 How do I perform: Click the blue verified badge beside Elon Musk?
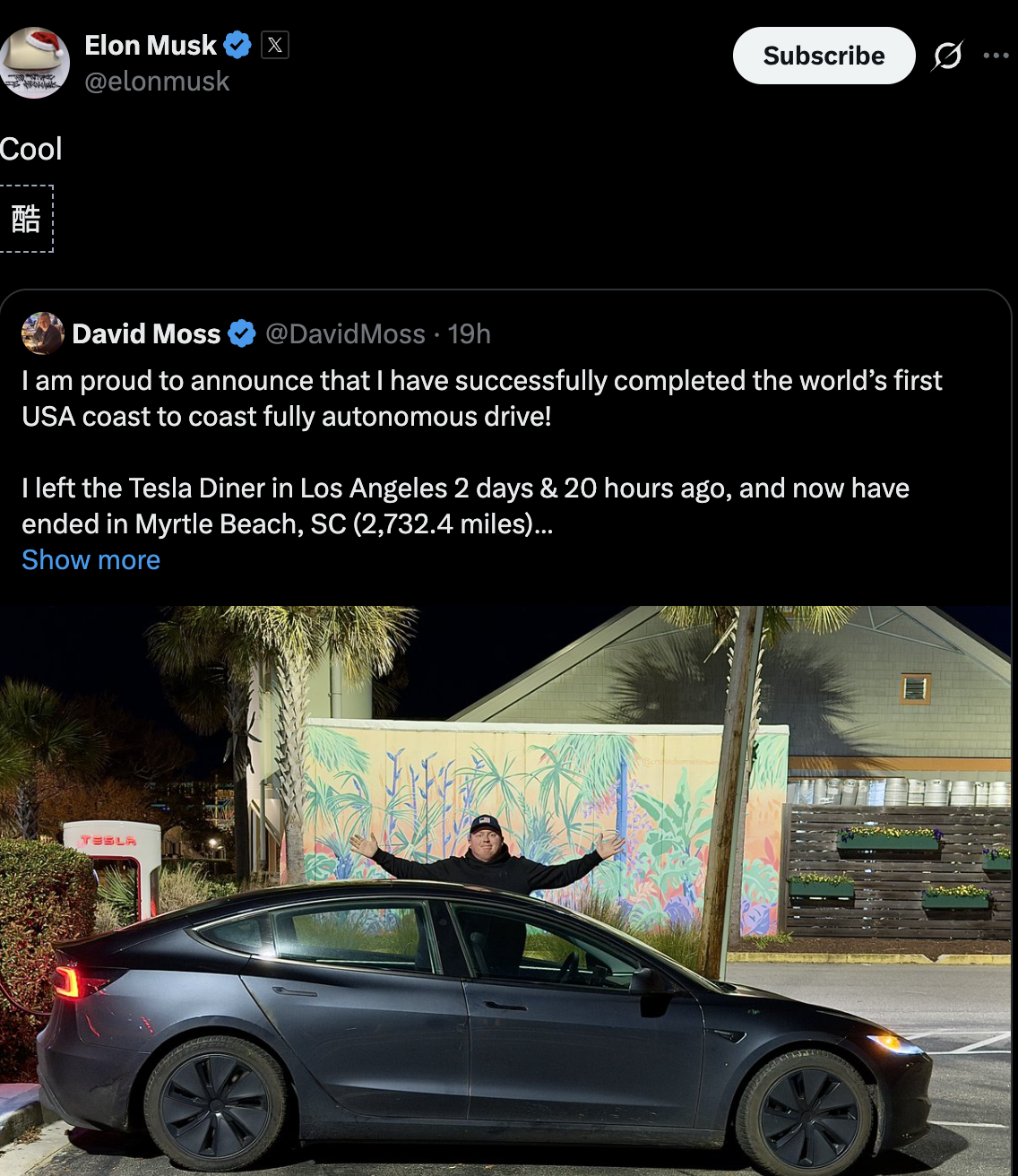[237, 45]
